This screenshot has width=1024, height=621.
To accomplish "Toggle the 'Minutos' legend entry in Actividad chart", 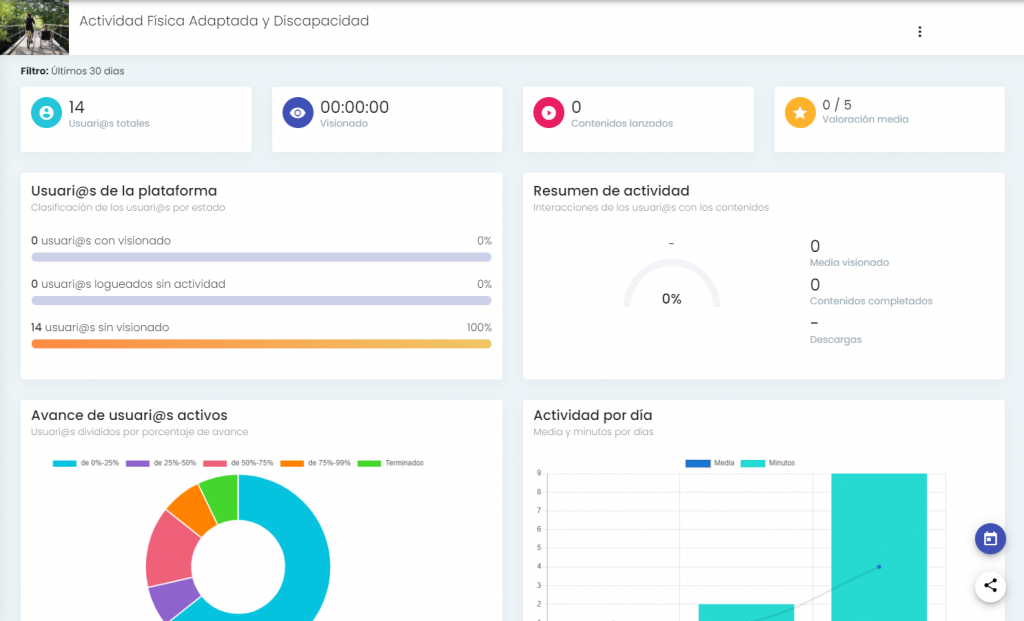I will tap(768, 463).
